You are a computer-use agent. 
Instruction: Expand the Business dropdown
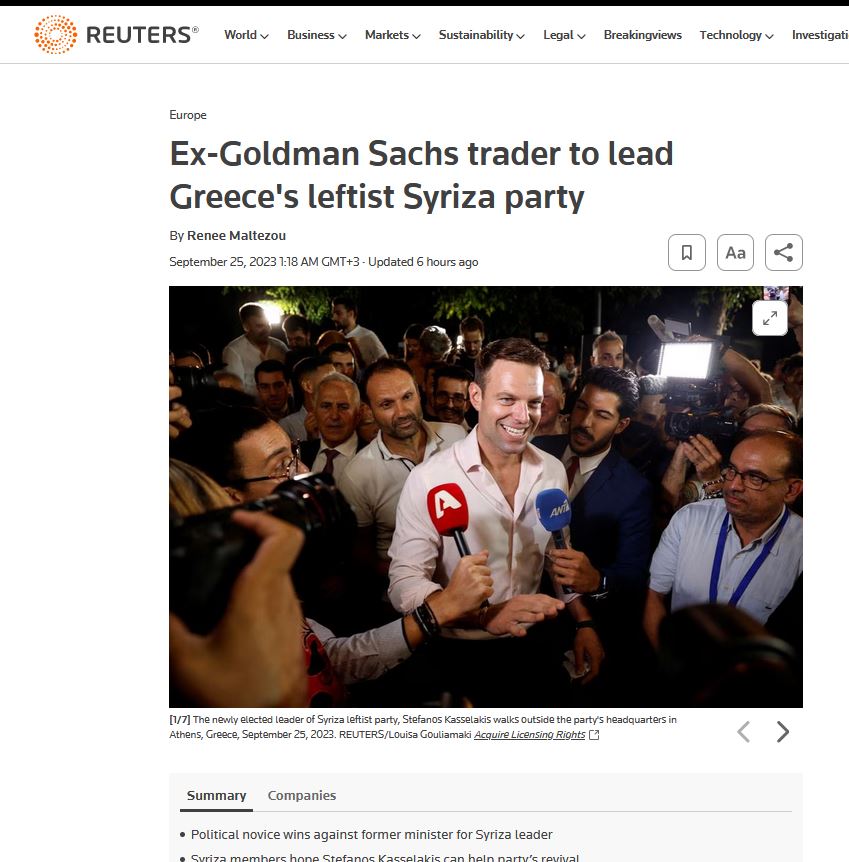click(x=317, y=35)
